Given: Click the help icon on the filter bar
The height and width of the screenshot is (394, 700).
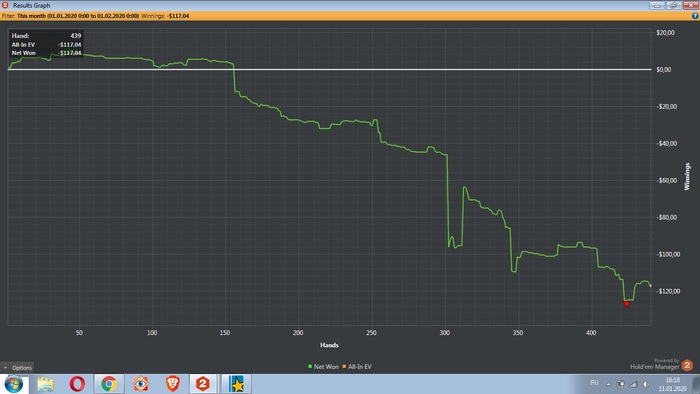Looking at the screenshot, I should (x=695, y=16).
